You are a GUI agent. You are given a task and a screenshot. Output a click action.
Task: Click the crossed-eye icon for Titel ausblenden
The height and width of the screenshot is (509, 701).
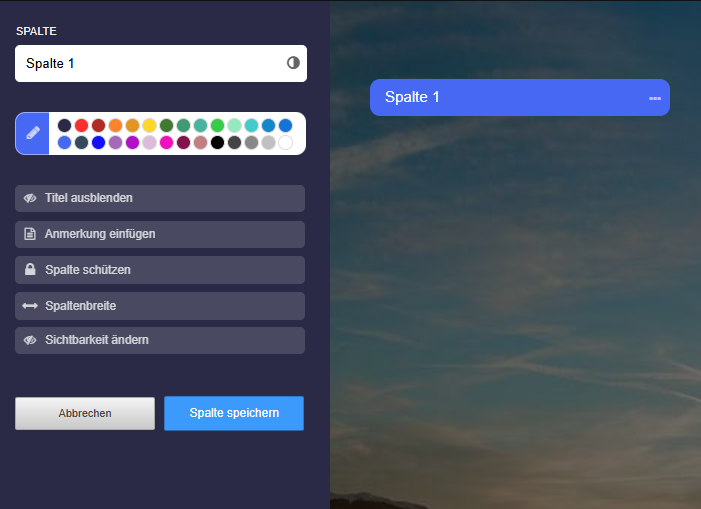pos(30,198)
